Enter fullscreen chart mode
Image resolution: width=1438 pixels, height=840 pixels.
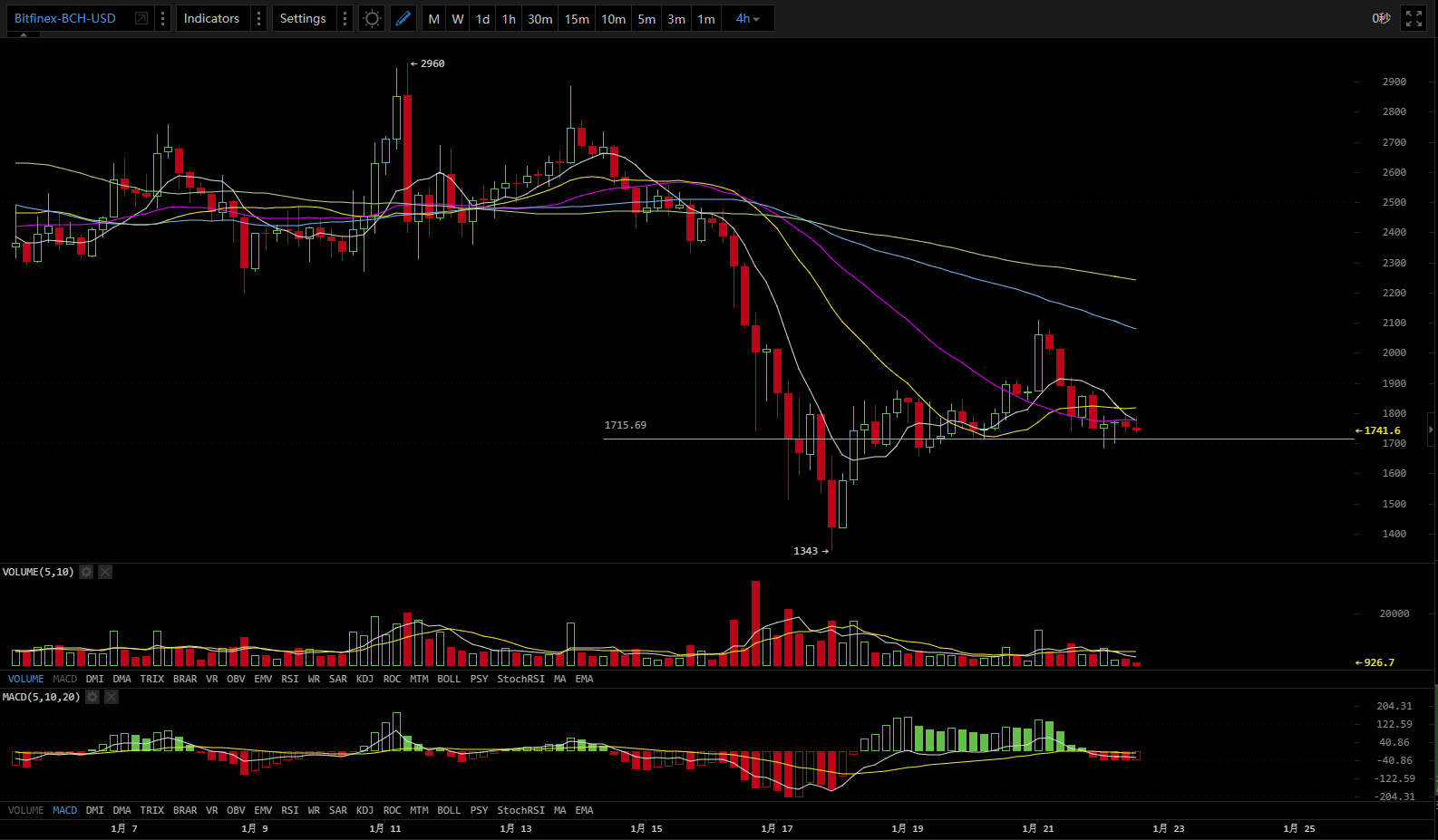click(1414, 18)
